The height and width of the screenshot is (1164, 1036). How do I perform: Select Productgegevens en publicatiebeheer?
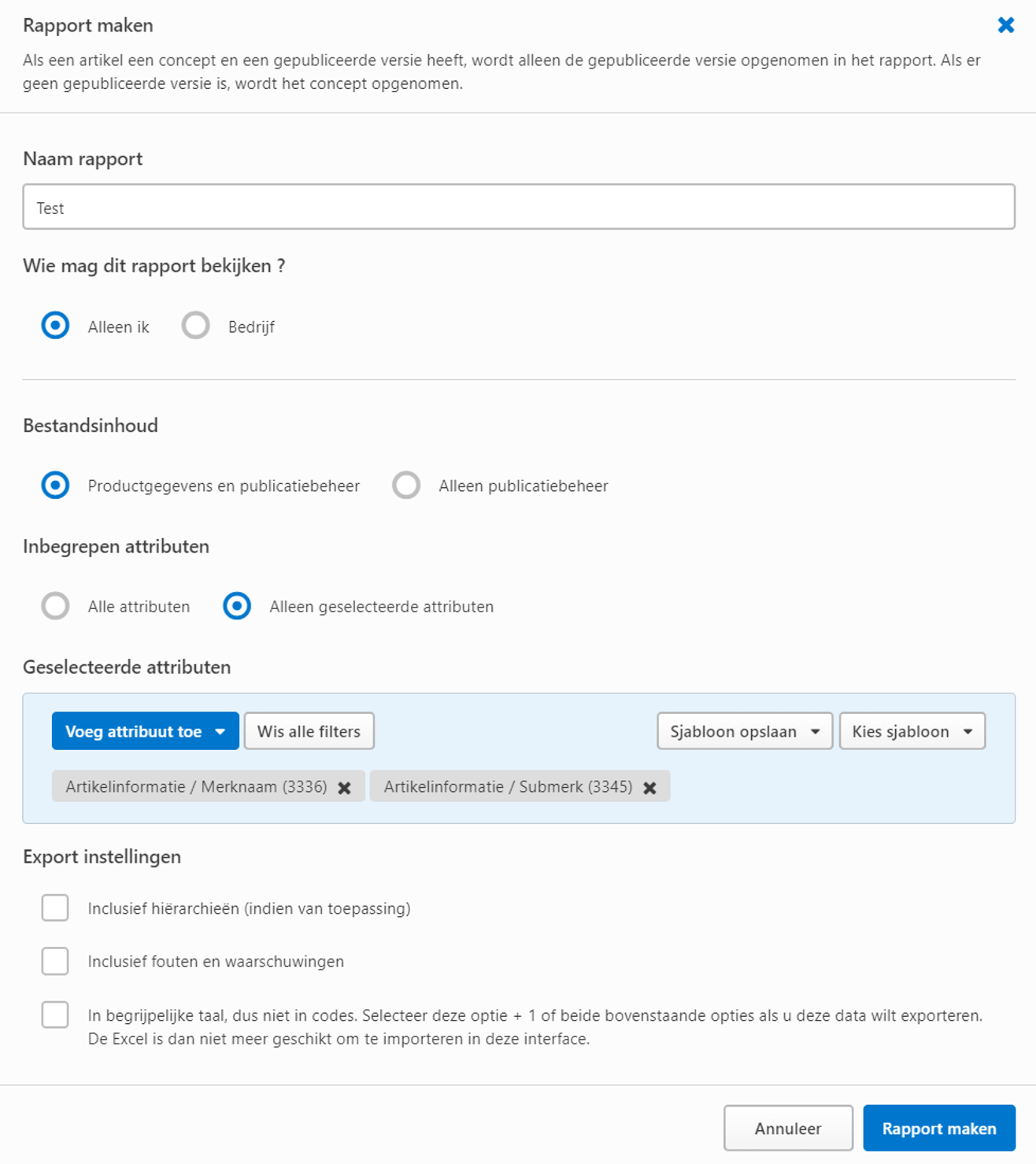[x=55, y=486]
